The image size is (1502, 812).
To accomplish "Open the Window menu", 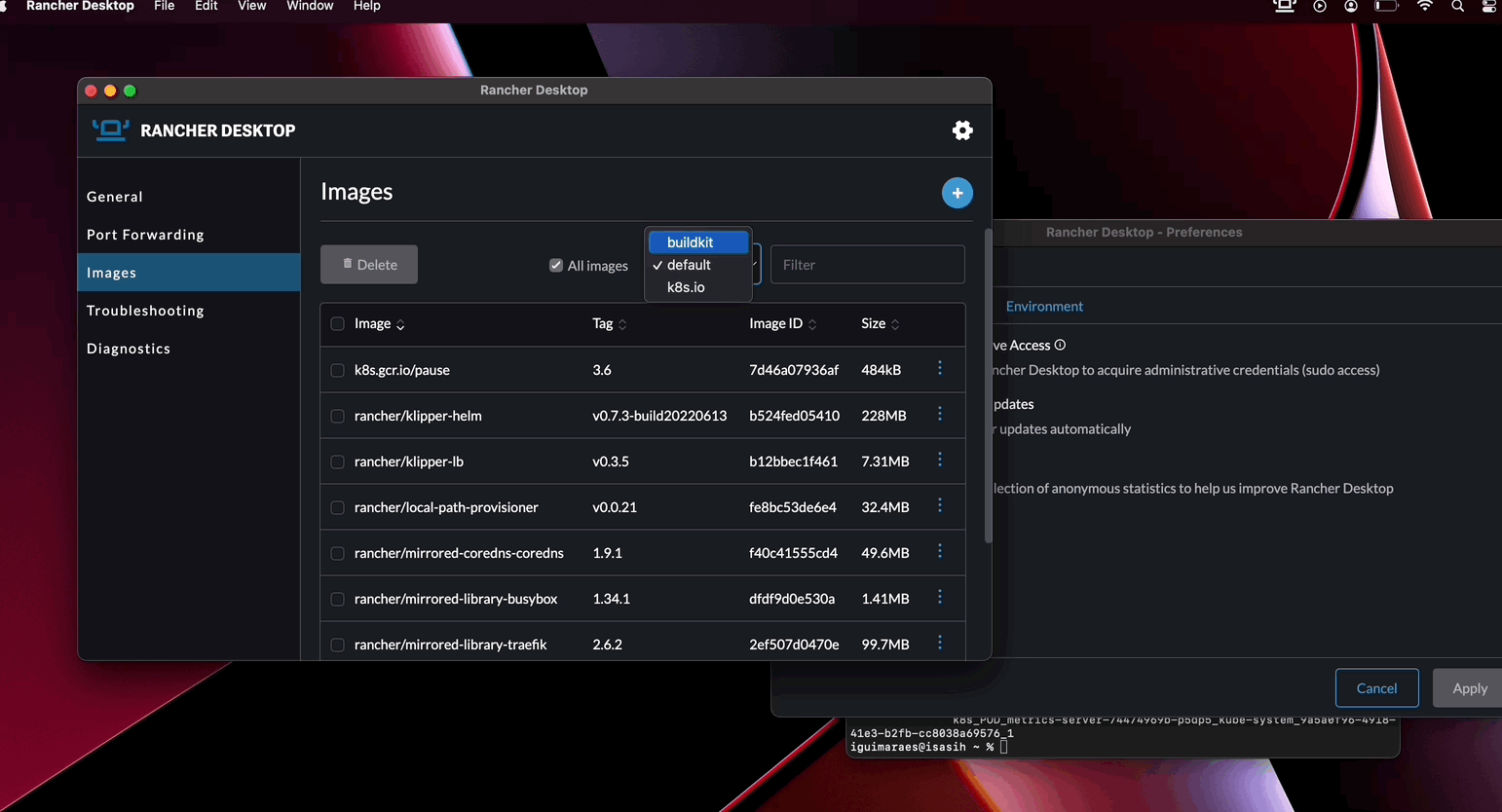I will coord(310,7).
